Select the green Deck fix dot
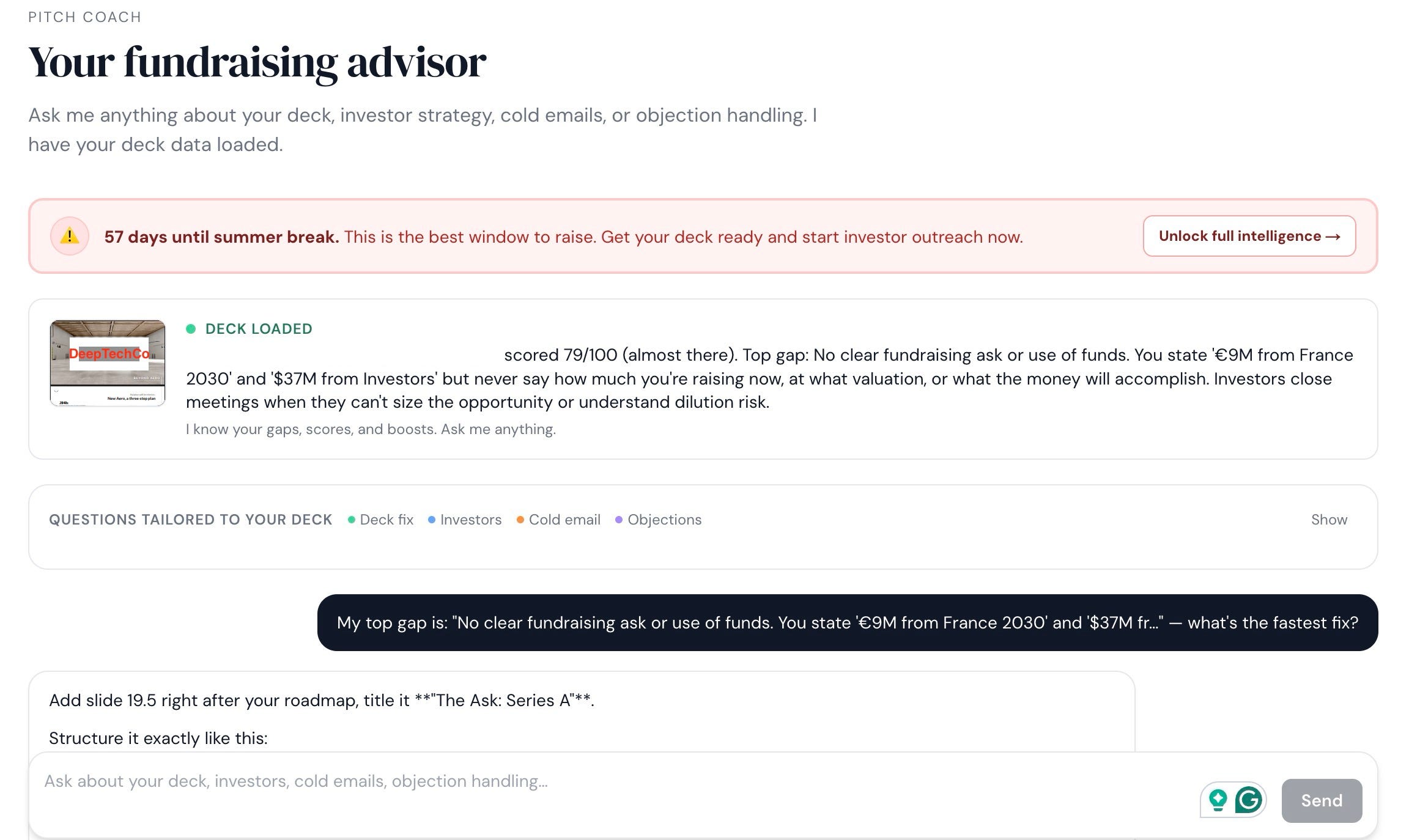1409x840 pixels. 352,520
